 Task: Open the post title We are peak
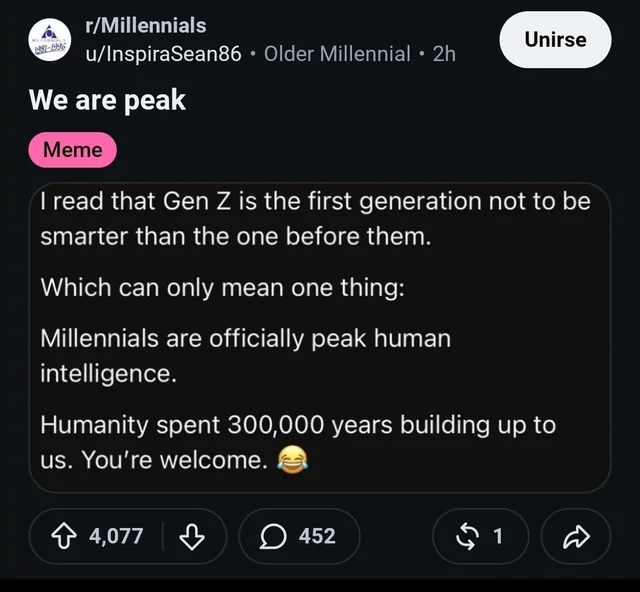pos(107,100)
